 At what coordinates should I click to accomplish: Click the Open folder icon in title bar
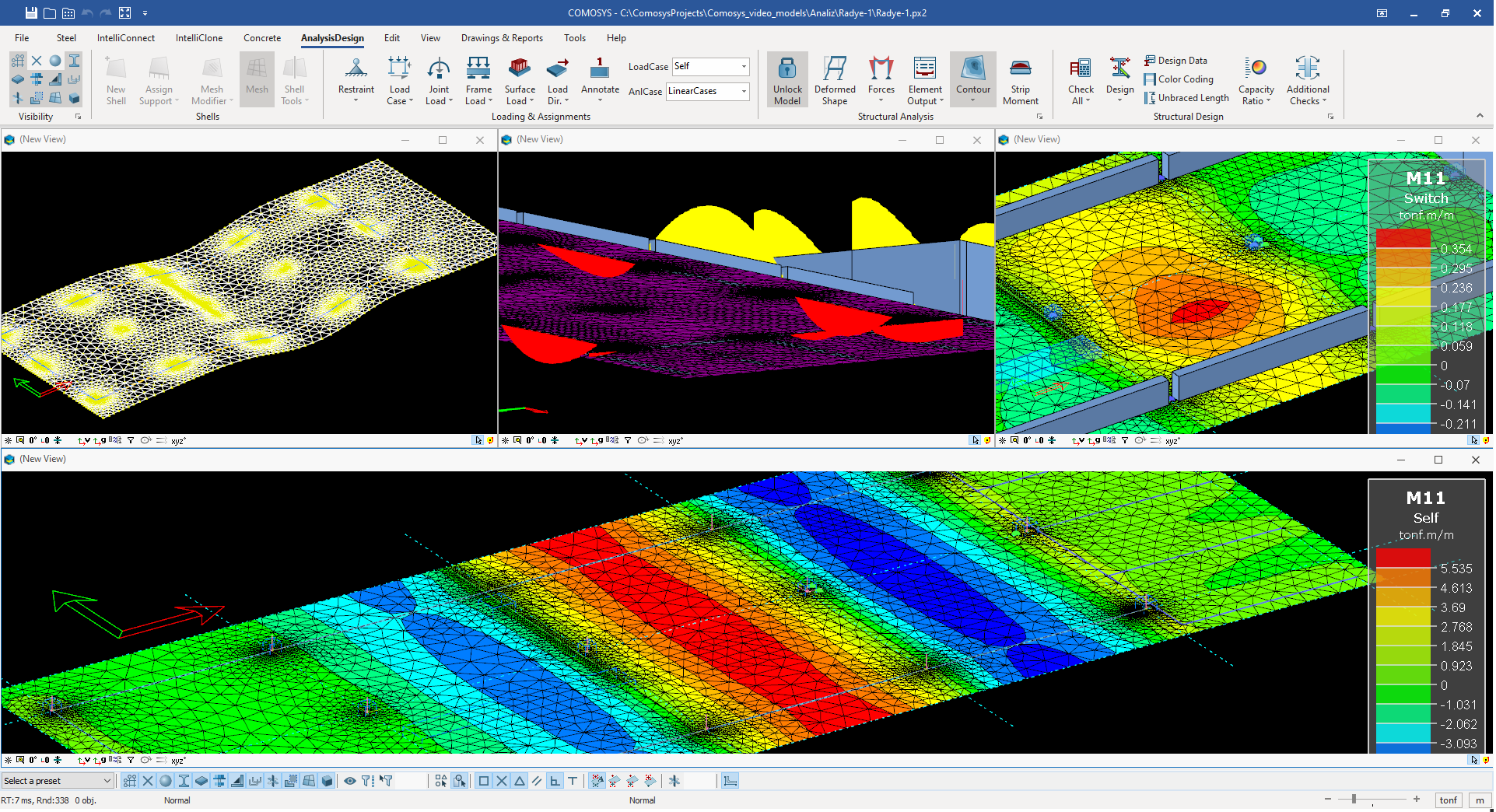coord(50,12)
